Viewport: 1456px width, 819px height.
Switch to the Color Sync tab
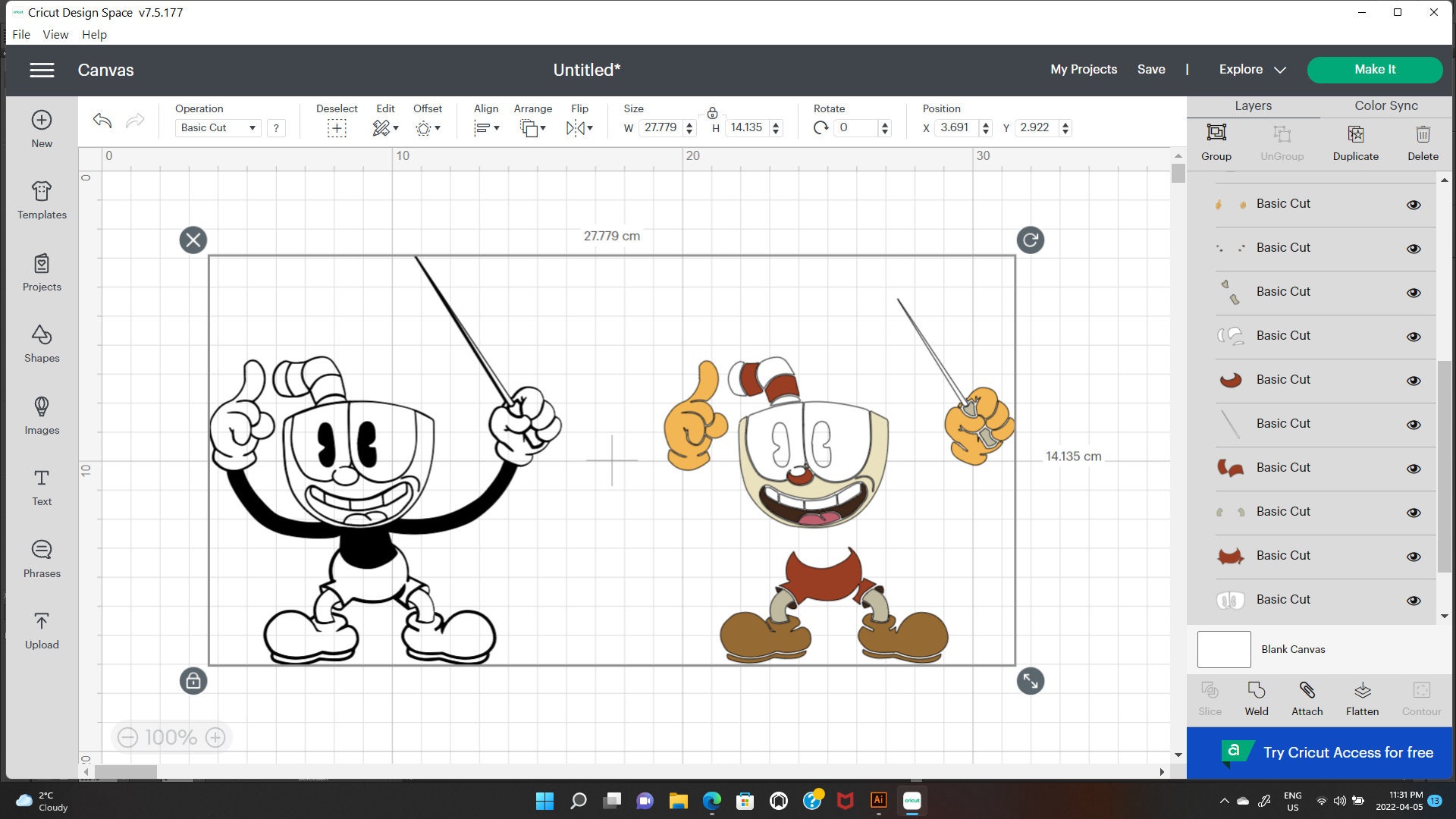click(1385, 105)
